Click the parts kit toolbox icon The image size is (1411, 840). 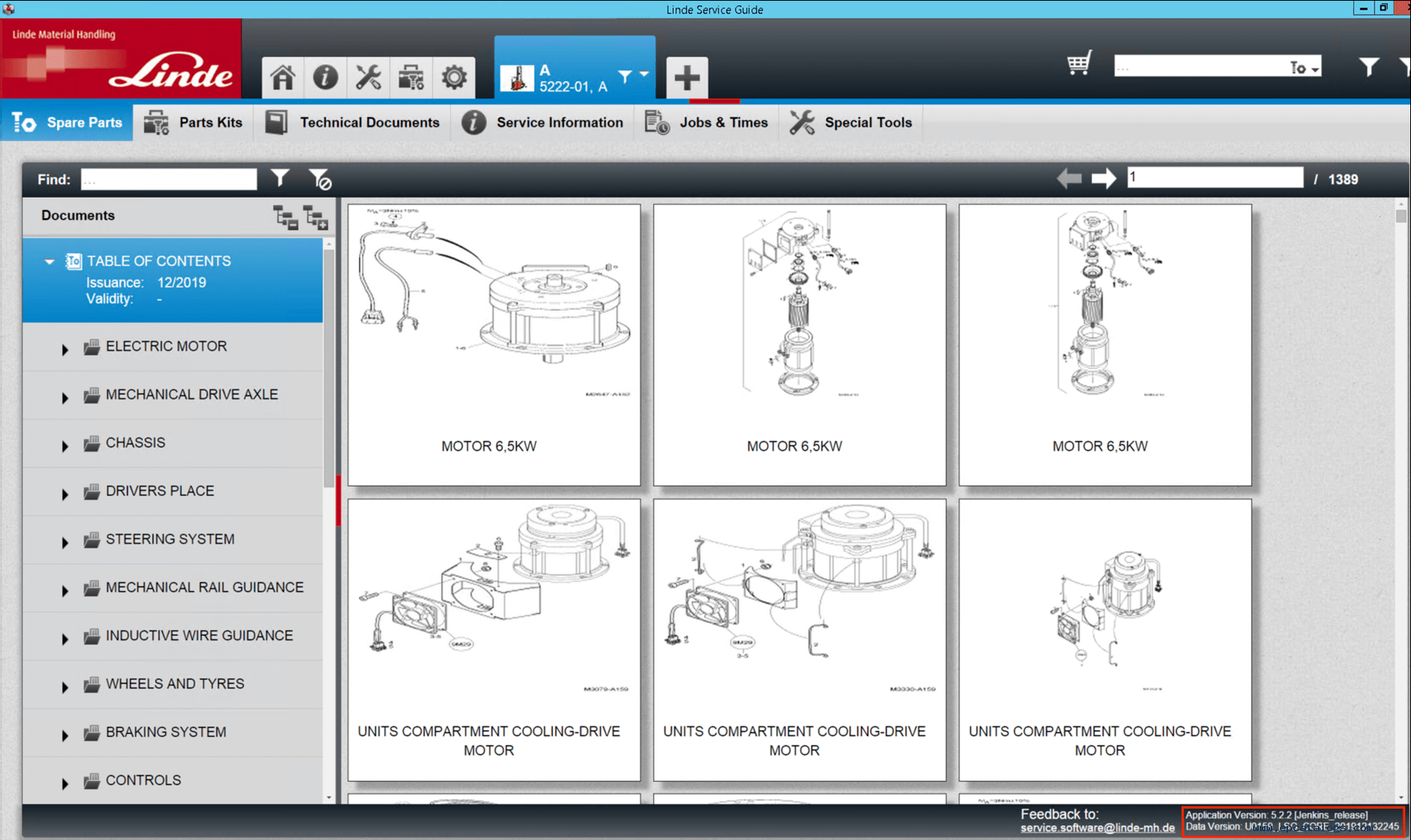pos(411,78)
